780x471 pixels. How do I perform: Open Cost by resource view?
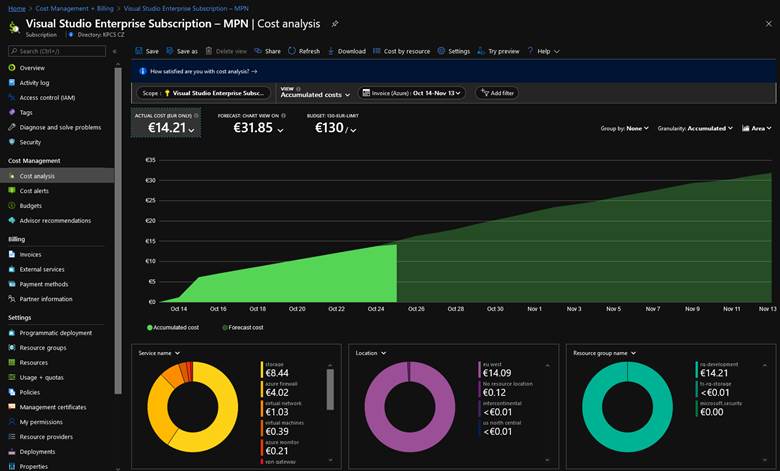(x=401, y=51)
